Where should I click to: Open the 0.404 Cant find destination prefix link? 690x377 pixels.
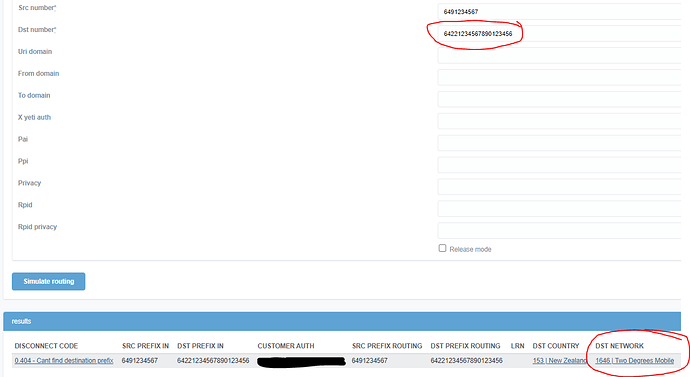pos(64,361)
